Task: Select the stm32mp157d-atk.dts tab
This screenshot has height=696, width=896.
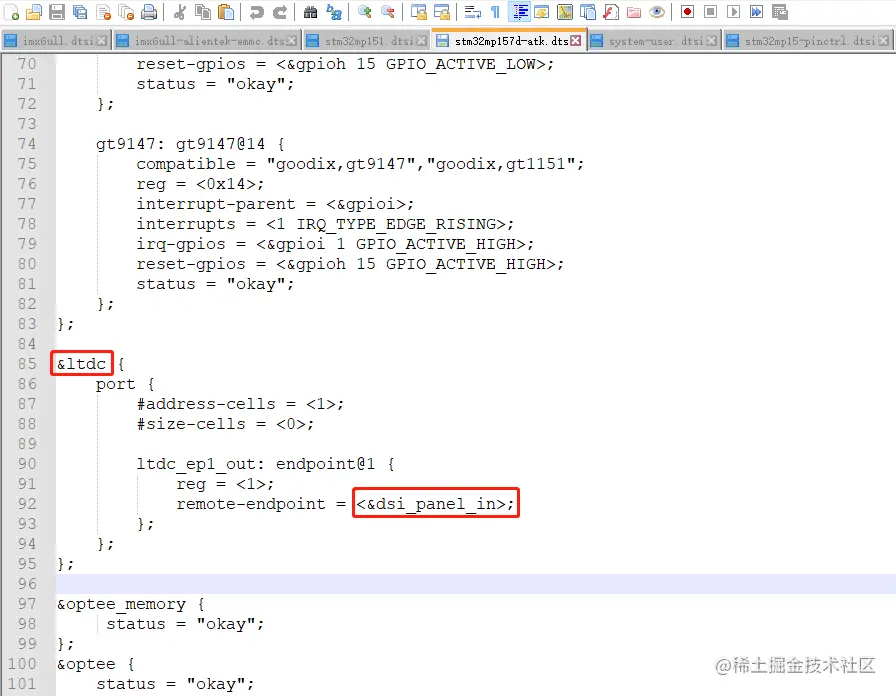Action: tap(510, 41)
